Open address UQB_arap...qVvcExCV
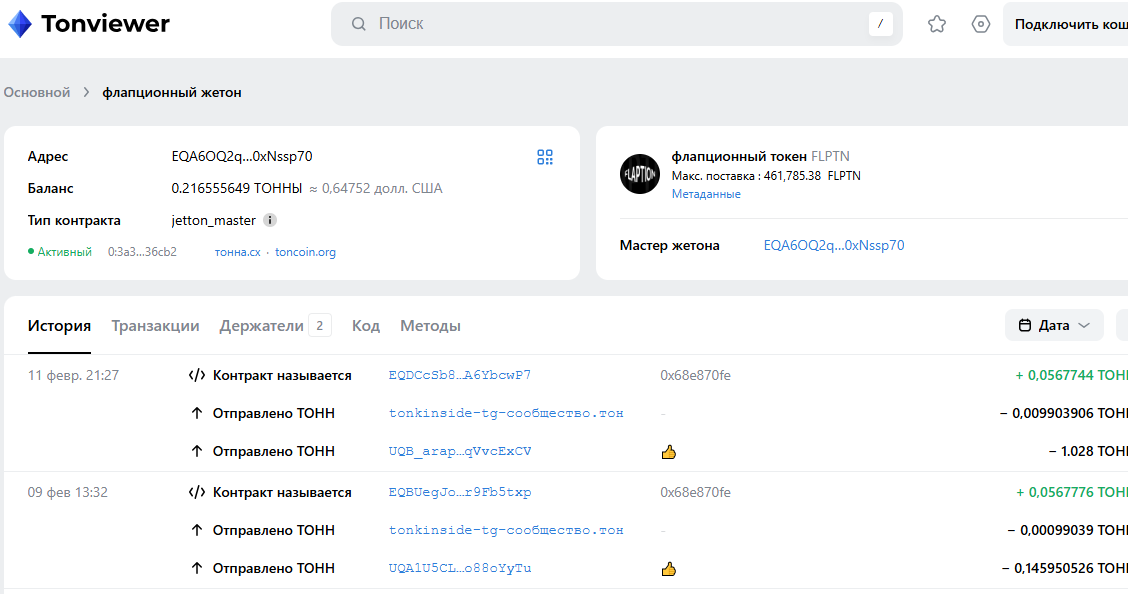The height and width of the screenshot is (594, 1128). coord(460,452)
